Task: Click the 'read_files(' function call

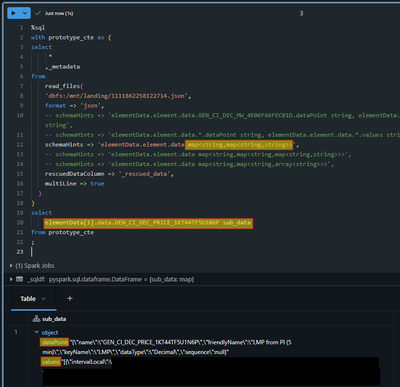Action: tap(64, 86)
